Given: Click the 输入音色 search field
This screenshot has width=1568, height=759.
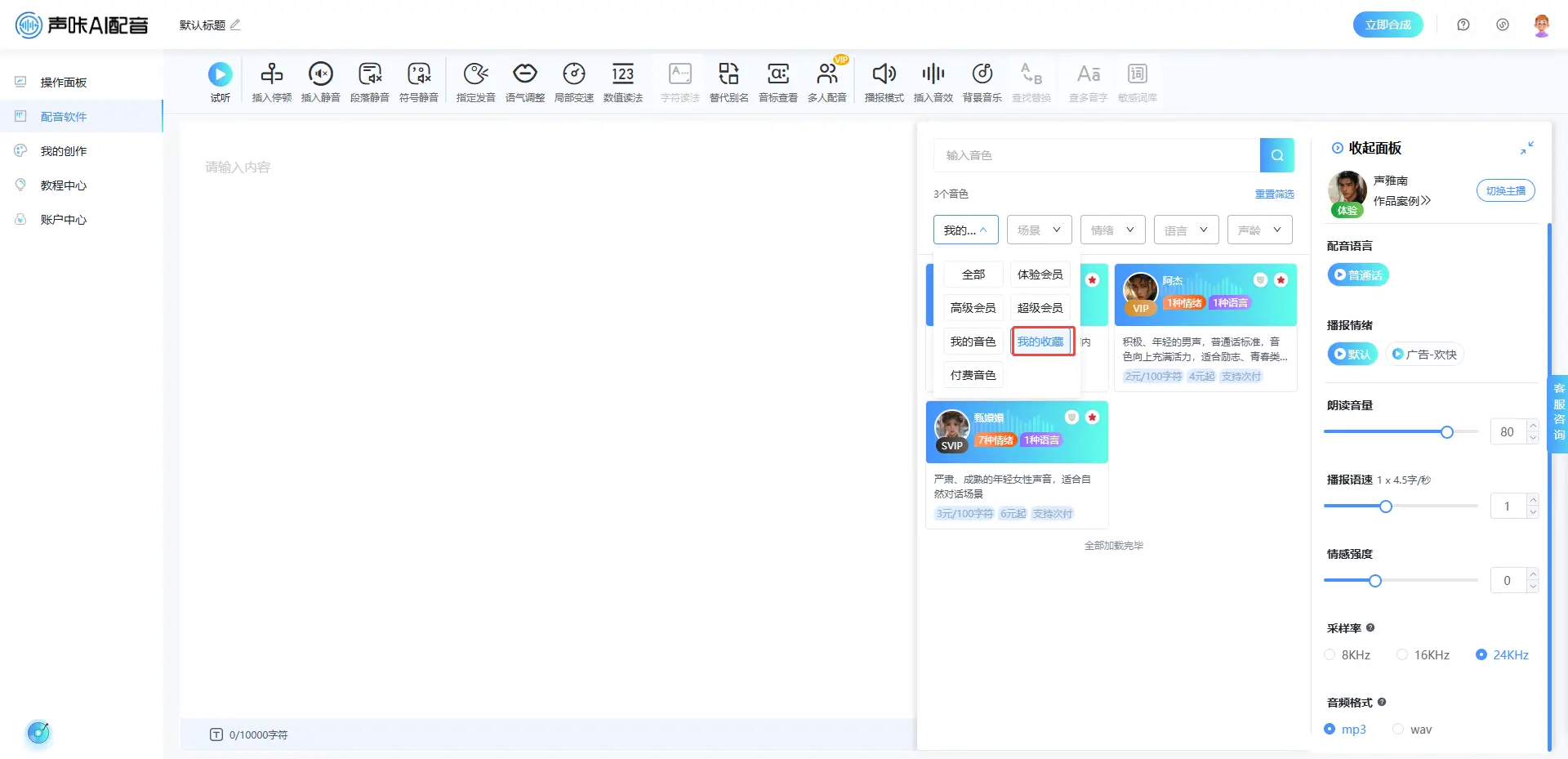Looking at the screenshot, I should click(x=1096, y=155).
